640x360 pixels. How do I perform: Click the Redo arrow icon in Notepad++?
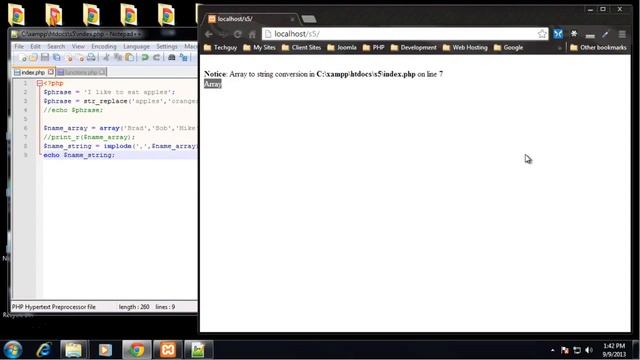click(156, 58)
